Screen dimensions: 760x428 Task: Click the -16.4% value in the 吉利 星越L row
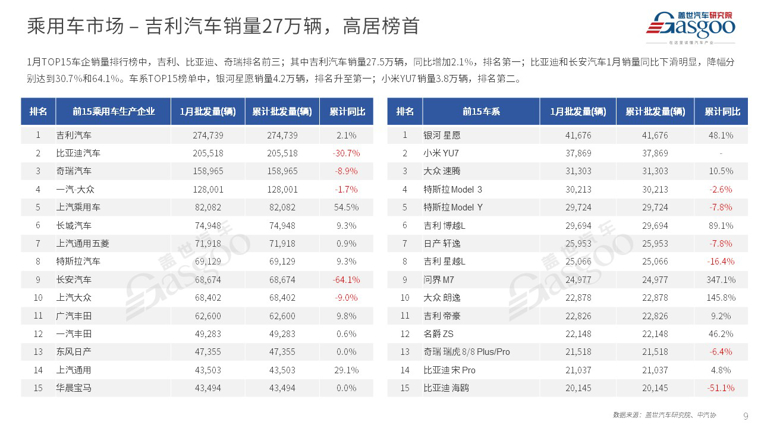click(x=721, y=262)
